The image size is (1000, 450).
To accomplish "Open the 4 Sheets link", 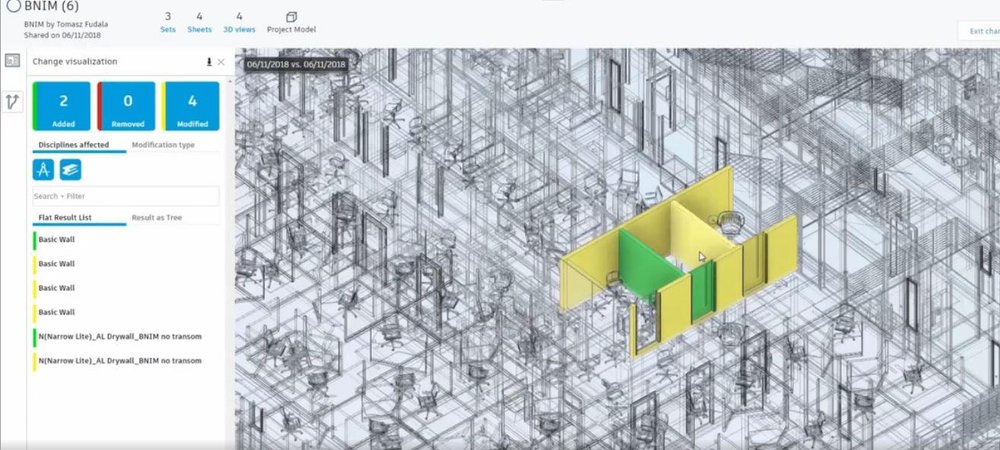I will [200, 22].
